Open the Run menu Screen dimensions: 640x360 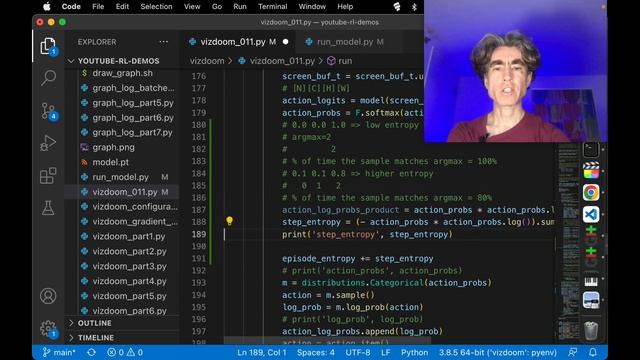[x=240, y=7]
